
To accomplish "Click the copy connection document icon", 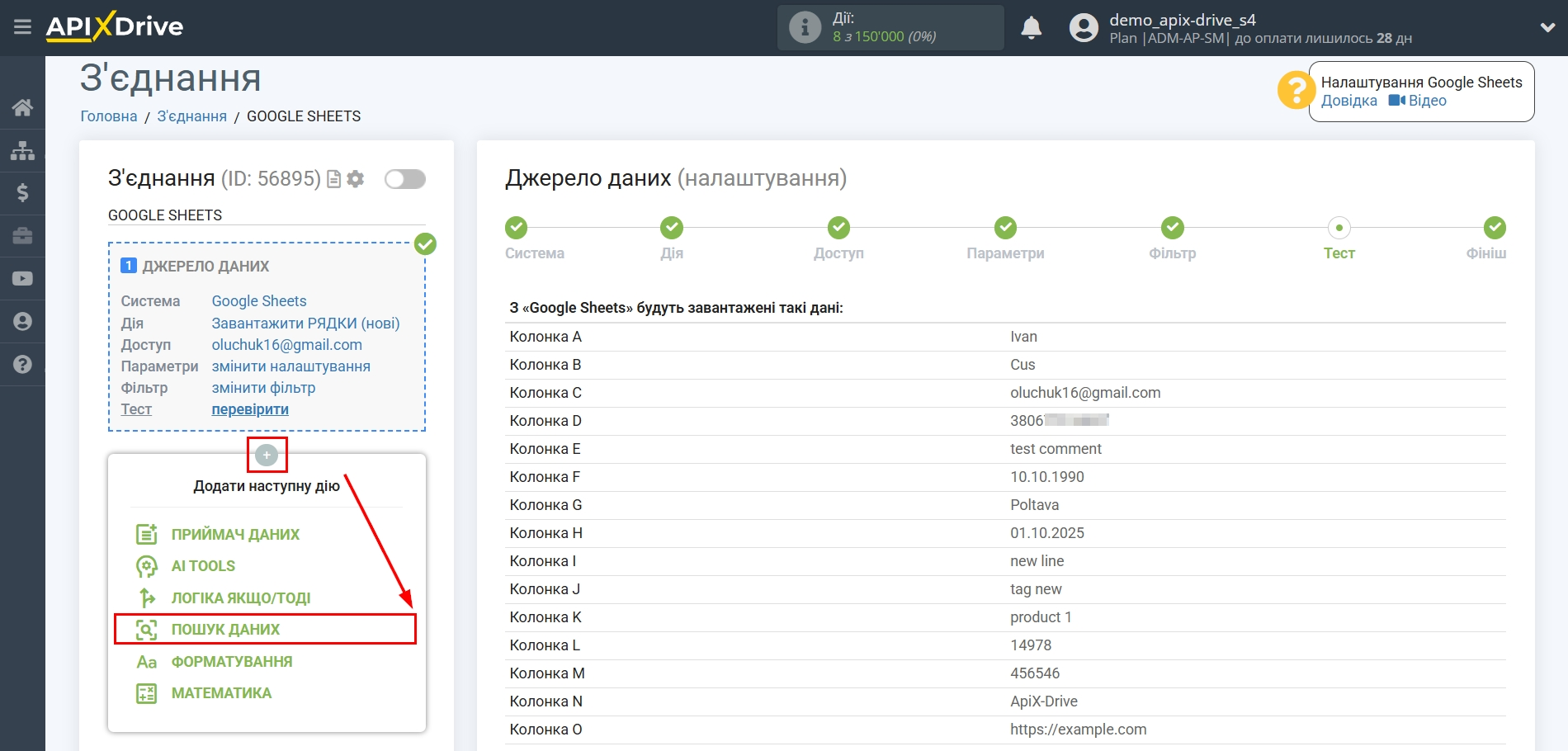I will tap(334, 179).
